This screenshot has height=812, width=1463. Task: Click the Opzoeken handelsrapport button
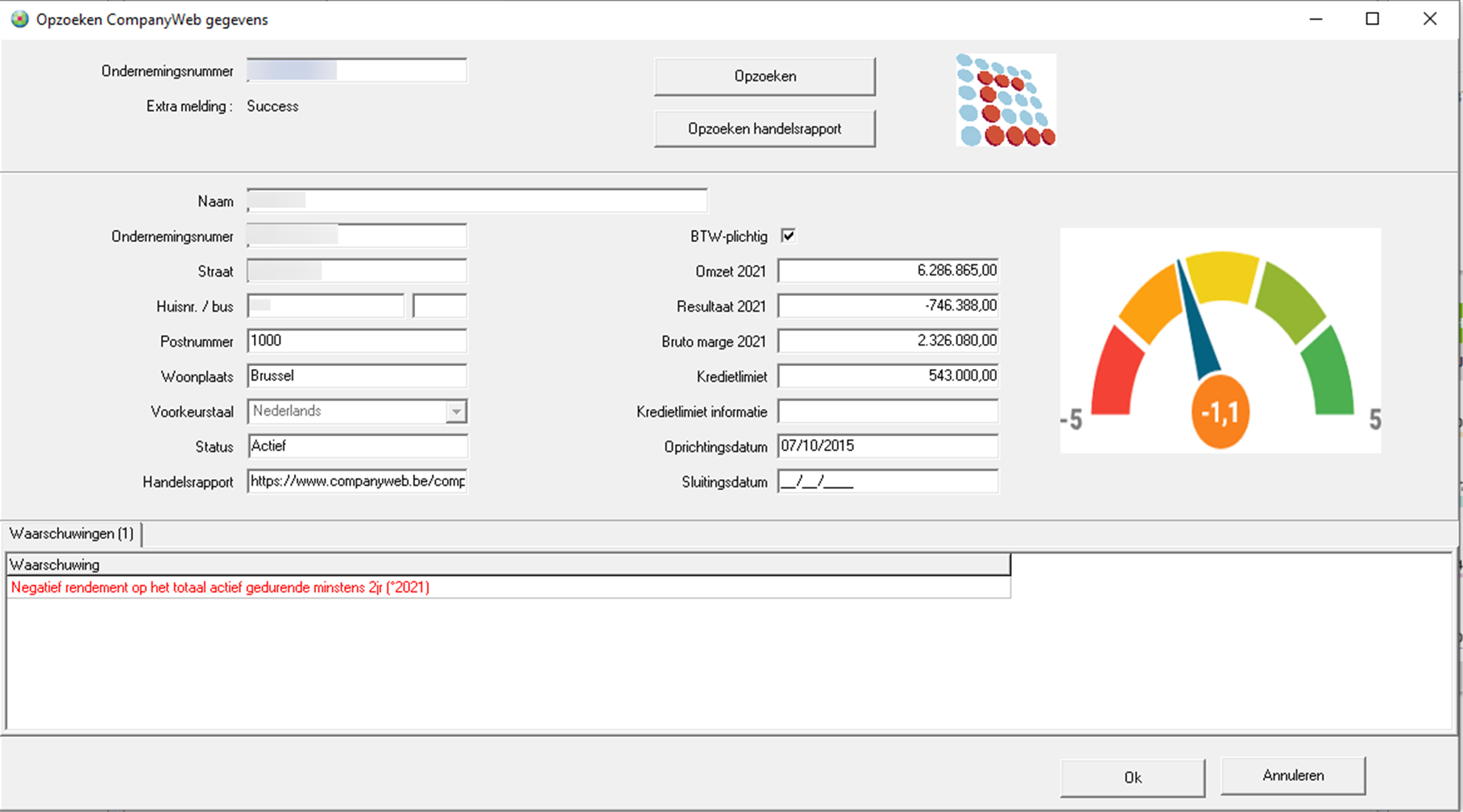point(764,129)
